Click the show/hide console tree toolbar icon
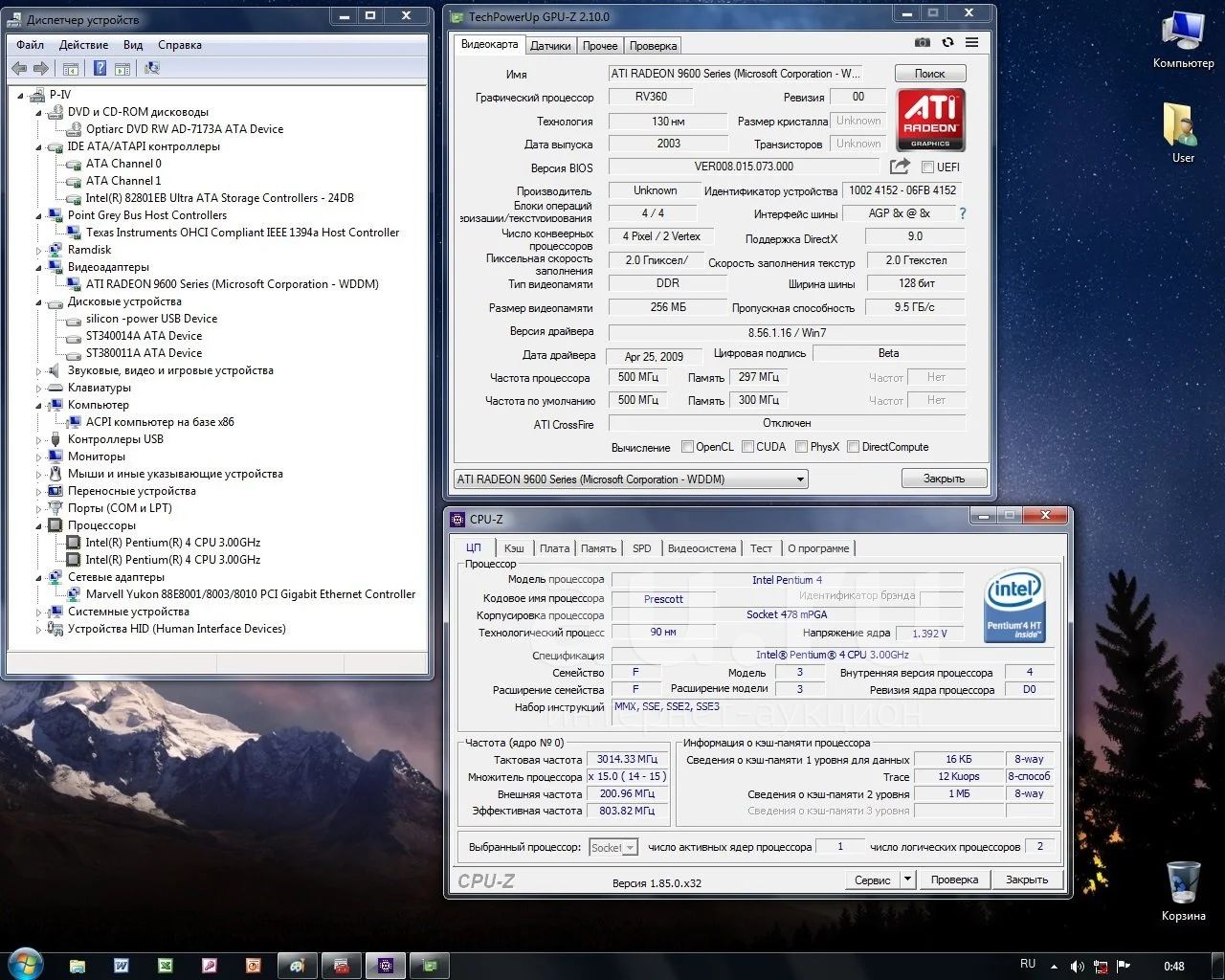This screenshot has height=980, width=1225. pyautogui.click(x=70, y=68)
